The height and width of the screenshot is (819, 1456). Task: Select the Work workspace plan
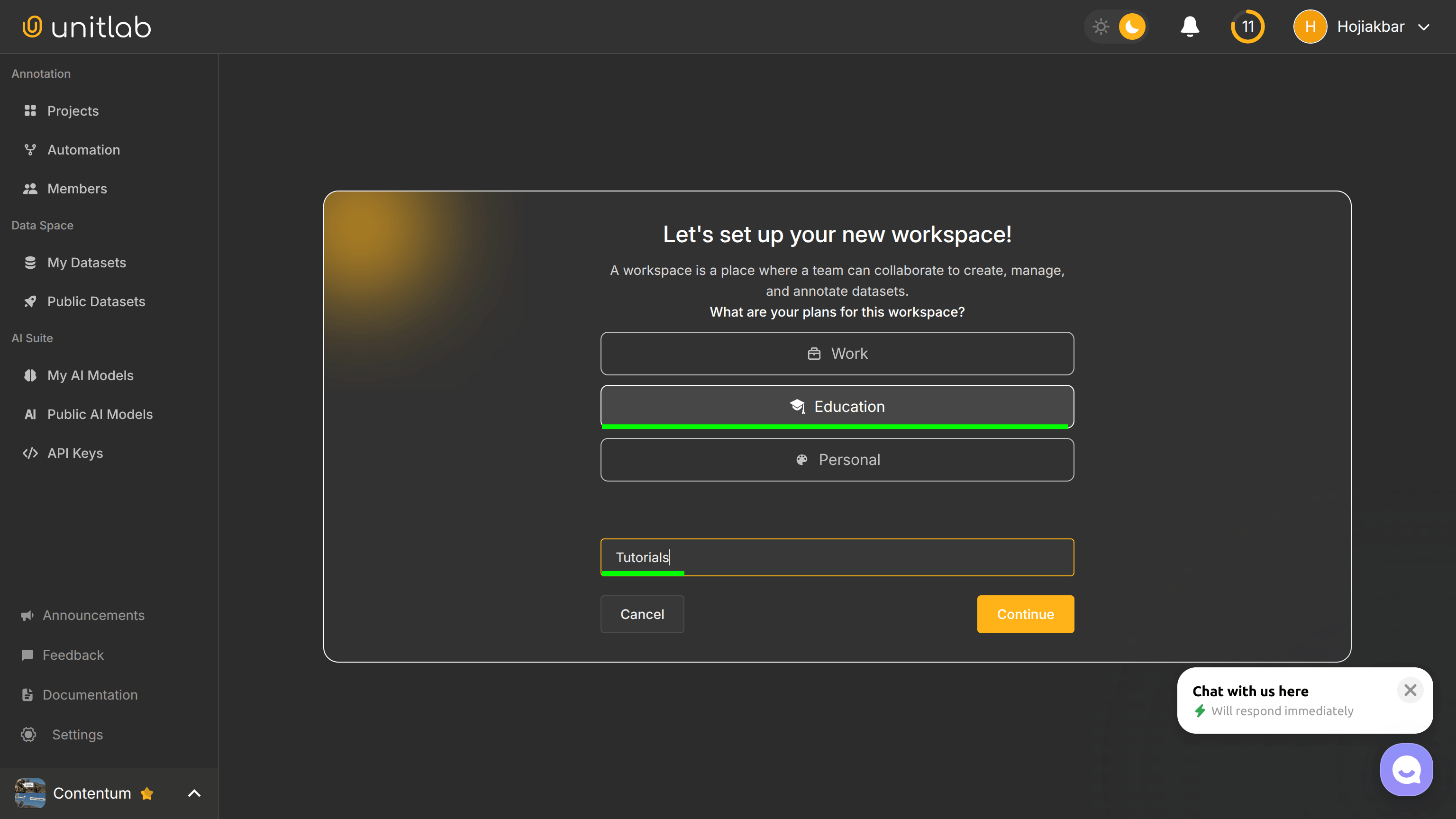click(x=837, y=353)
